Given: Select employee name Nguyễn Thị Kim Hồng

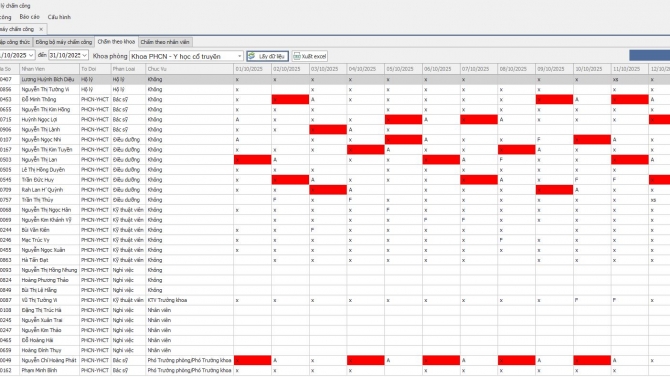Looking at the screenshot, I should coord(46,109).
